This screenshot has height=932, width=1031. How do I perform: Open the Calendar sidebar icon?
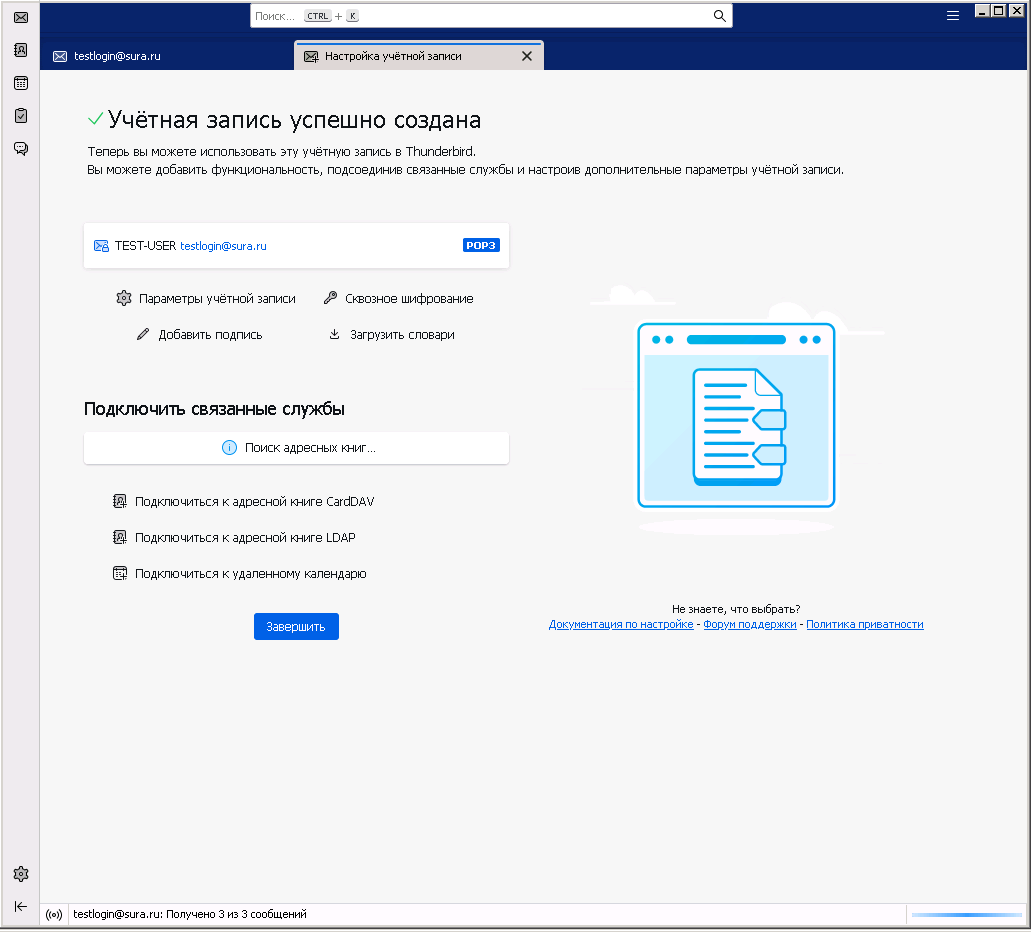[x=20, y=83]
